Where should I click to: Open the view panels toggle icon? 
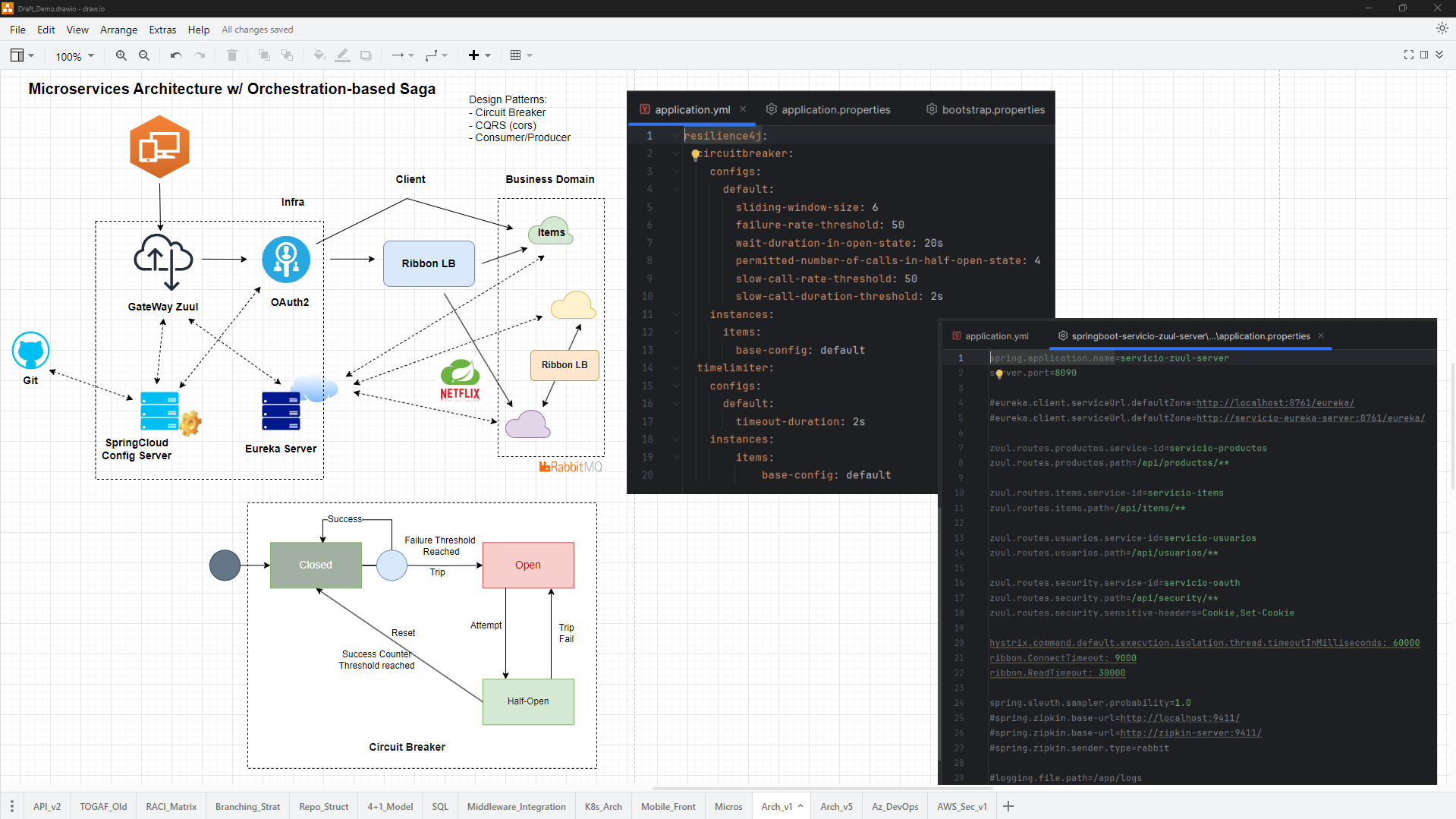point(17,55)
